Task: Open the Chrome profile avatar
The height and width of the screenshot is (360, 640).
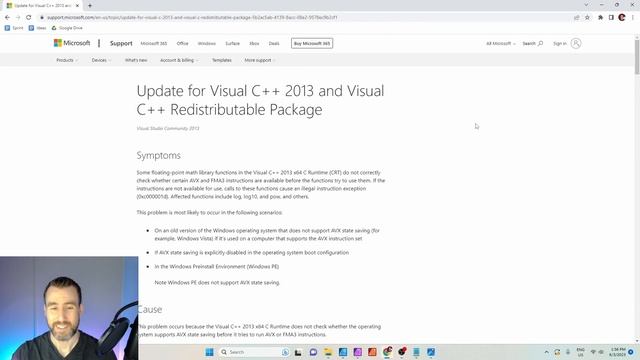Action: pos(622,17)
